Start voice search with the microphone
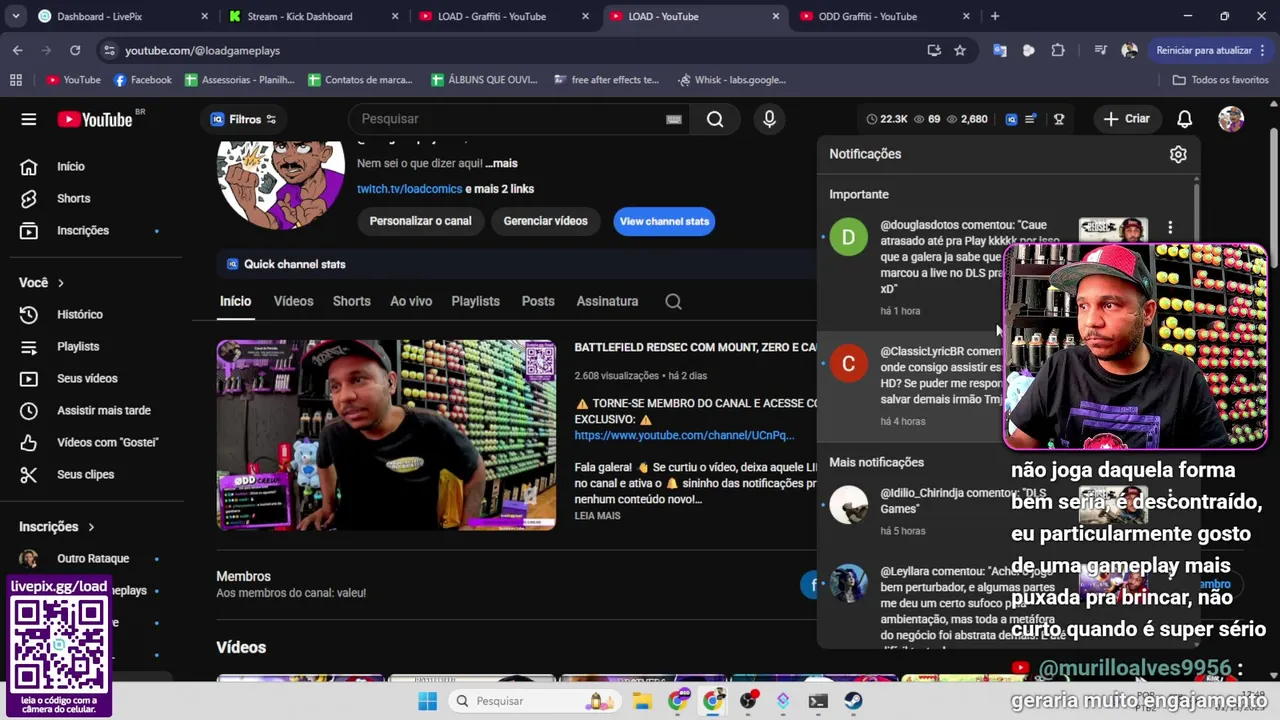The width and height of the screenshot is (1280, 720). pyautogui.click(x=769, y=119)
